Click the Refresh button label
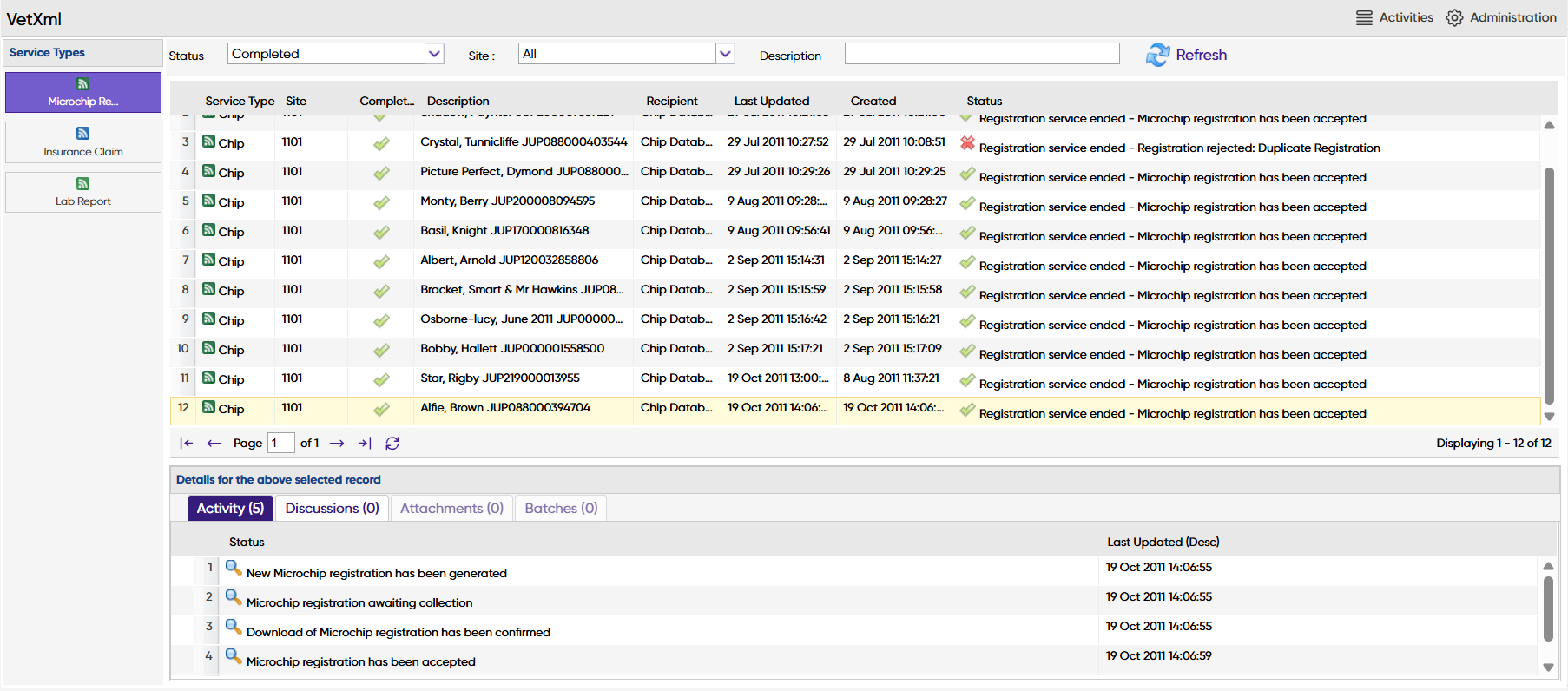This screenshot has height=691, width=1568. click(x=1202, y=55)
